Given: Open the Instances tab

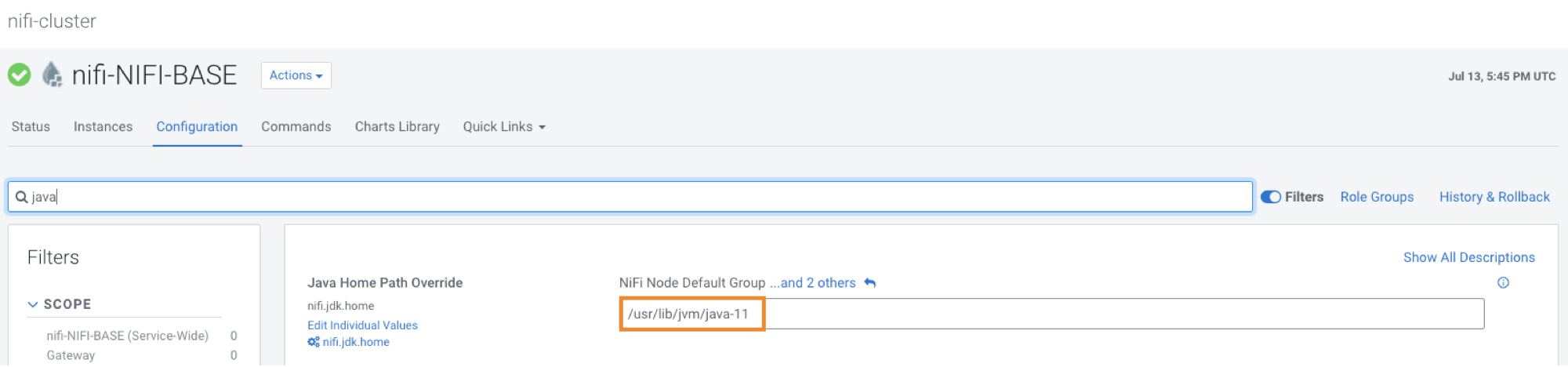Looking at the screenshot, I should pyautogui.click(x=103, y=127).
